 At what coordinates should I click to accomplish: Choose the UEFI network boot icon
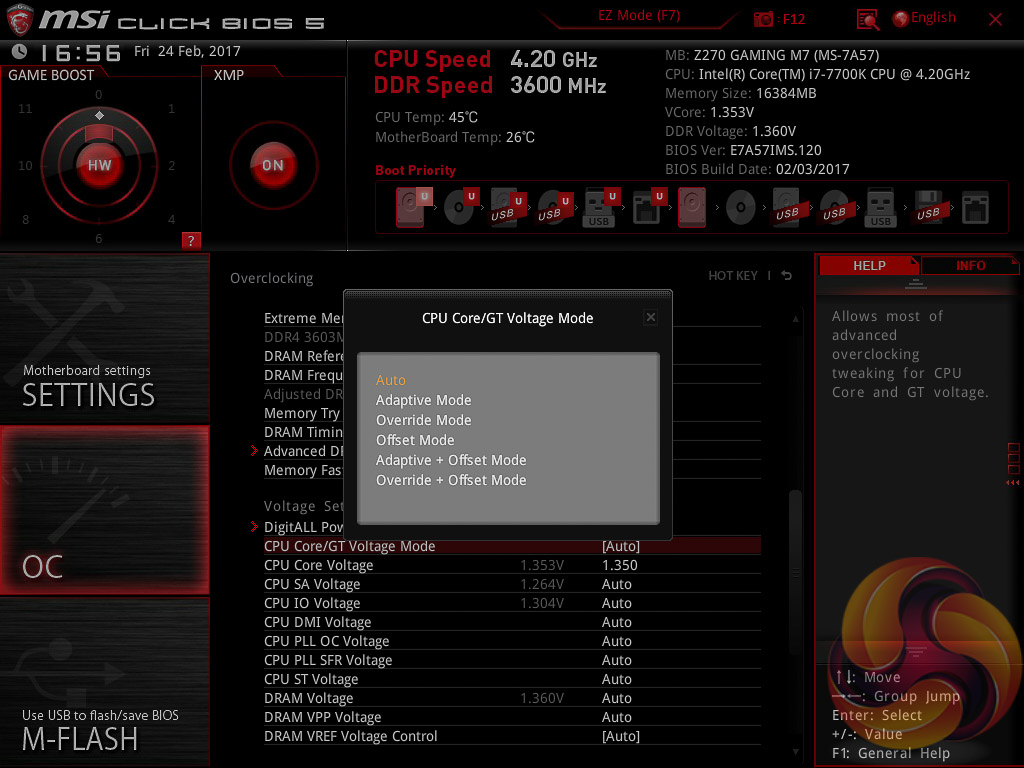pos(648,207)
